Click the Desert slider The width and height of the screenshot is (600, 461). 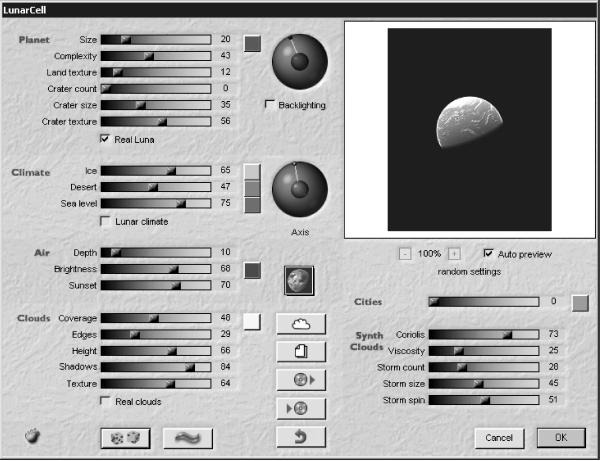pos(156,187)
